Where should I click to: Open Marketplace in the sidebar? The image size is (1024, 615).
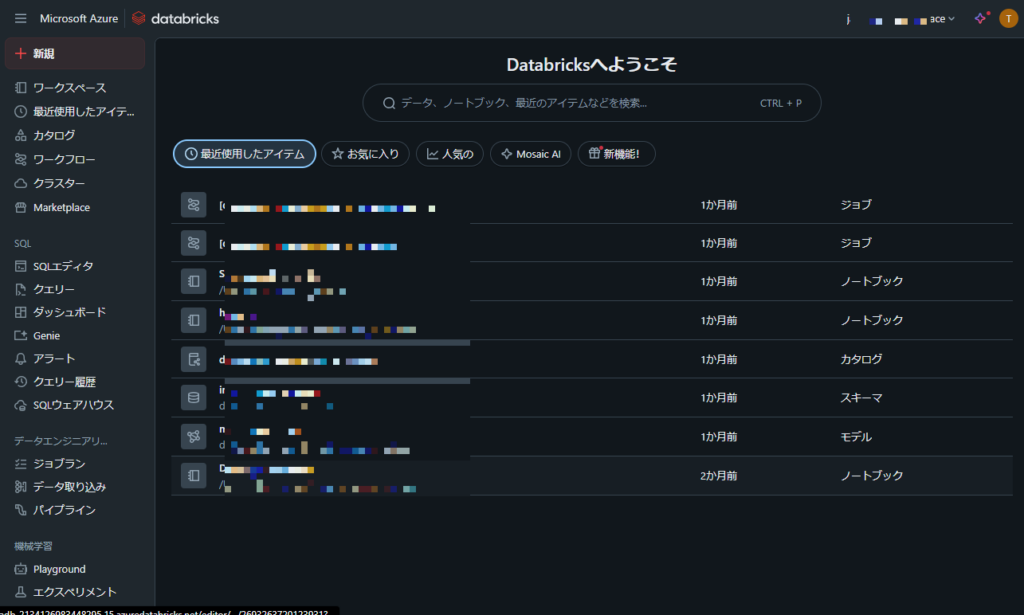[61, 208]
